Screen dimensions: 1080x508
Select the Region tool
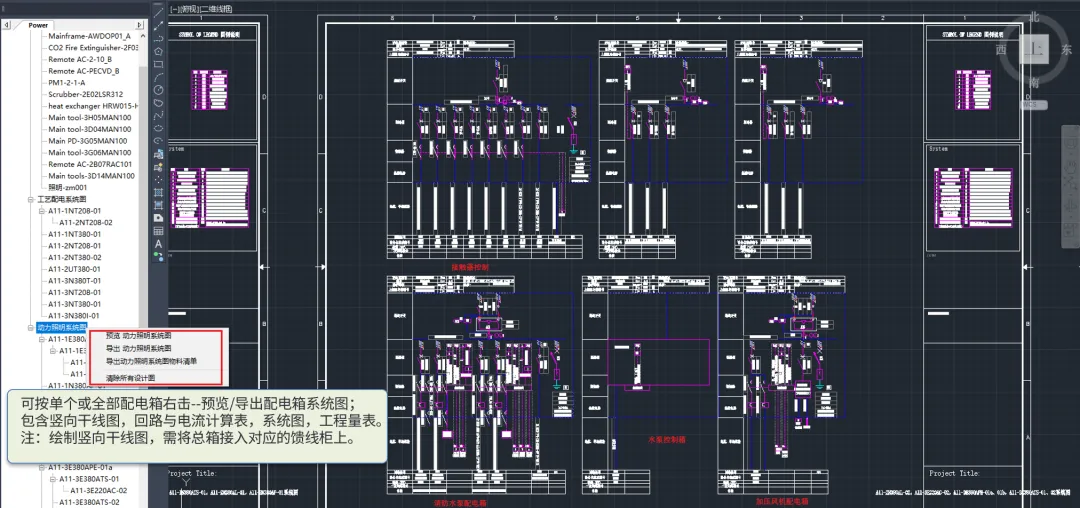point(158,218)
